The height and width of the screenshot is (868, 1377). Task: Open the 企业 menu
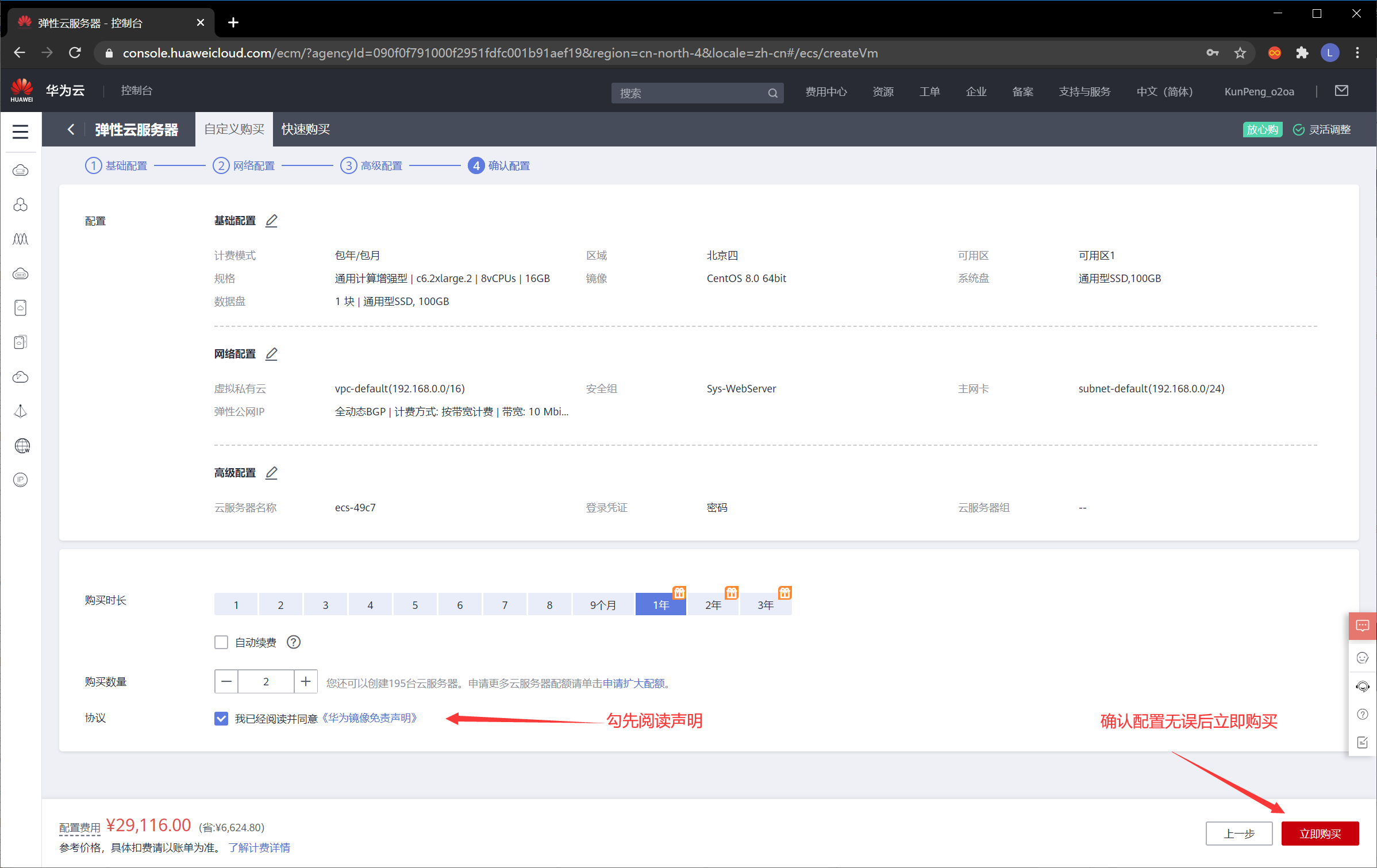pyautogui.click(x=976, y=91)
